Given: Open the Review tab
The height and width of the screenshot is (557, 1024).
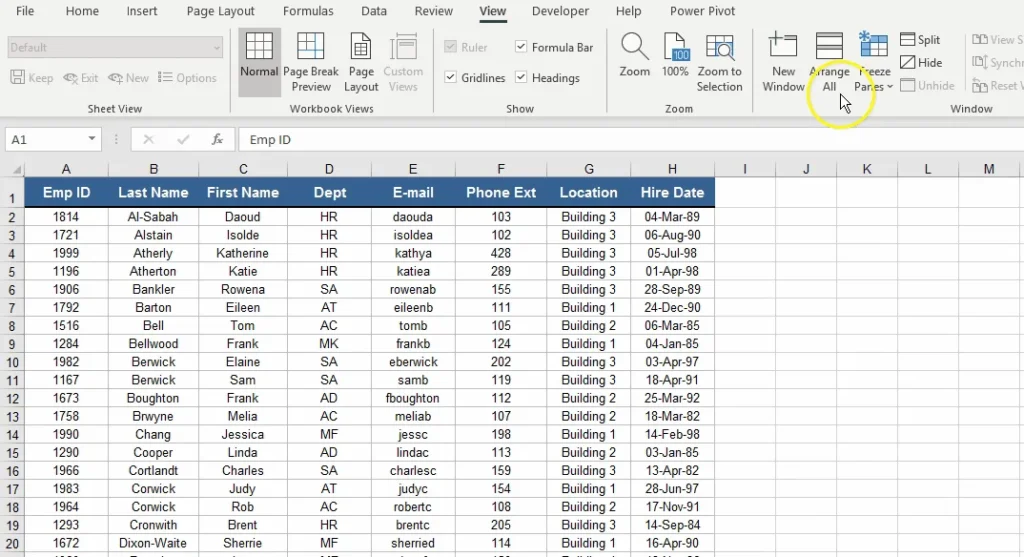Looking at the screenshot, I should [x=434, y=11].
